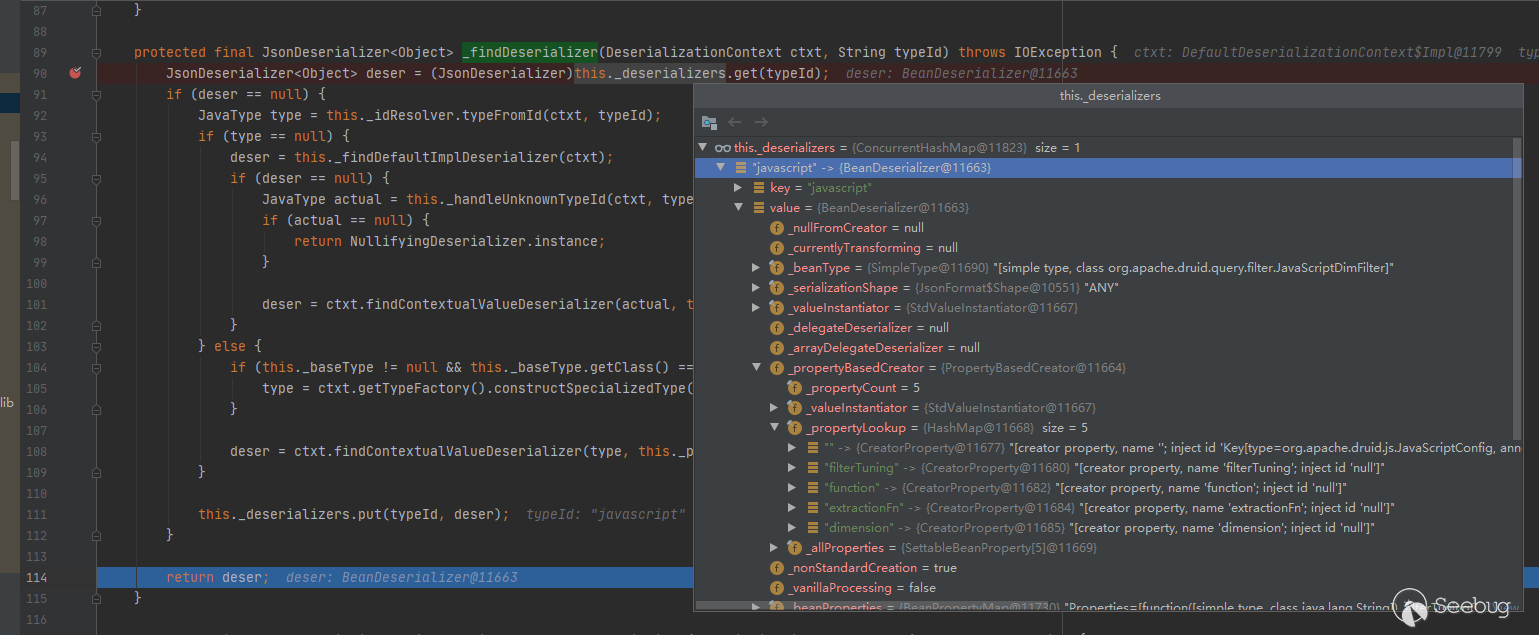Image resolution: width=1539 pixels, height=635 pixels.
Task: Expand the key = "javascript" node
Action: click(738, 188)
